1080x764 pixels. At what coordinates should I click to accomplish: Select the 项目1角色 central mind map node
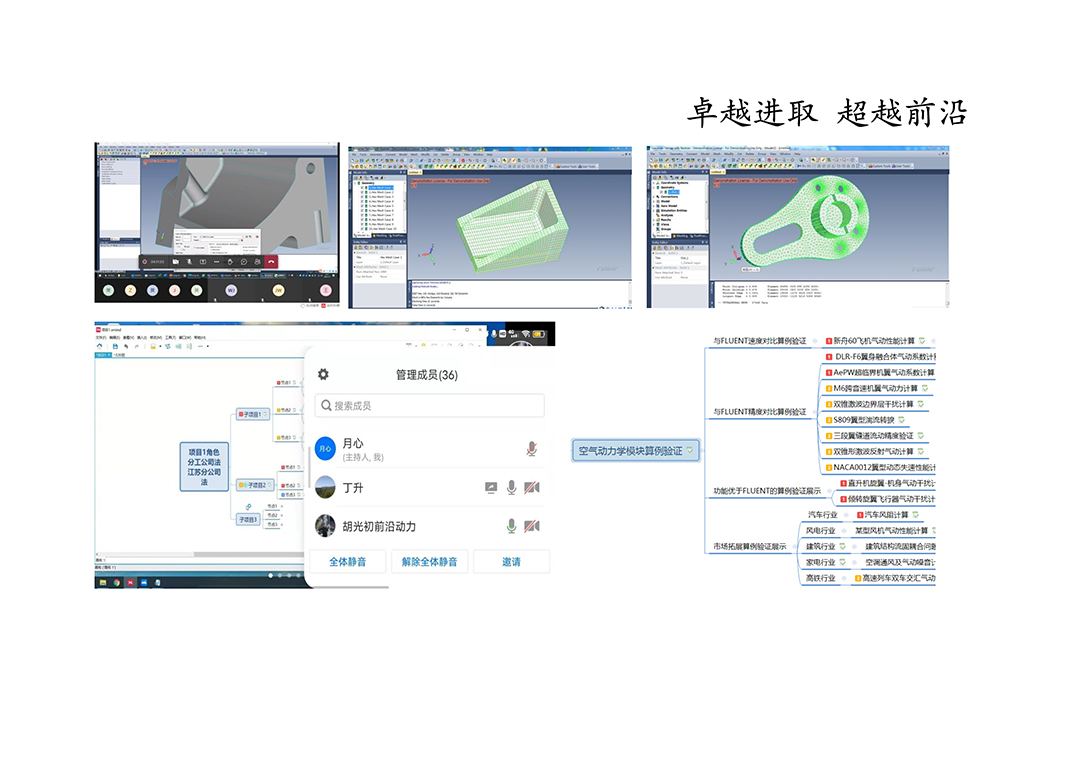click(x=204, y=465)
